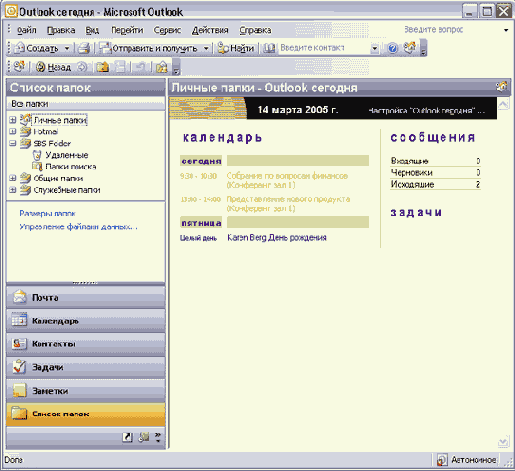Open the Календарь pane
The height and width of the screenshot is (471, 515).
coord(86,321)
